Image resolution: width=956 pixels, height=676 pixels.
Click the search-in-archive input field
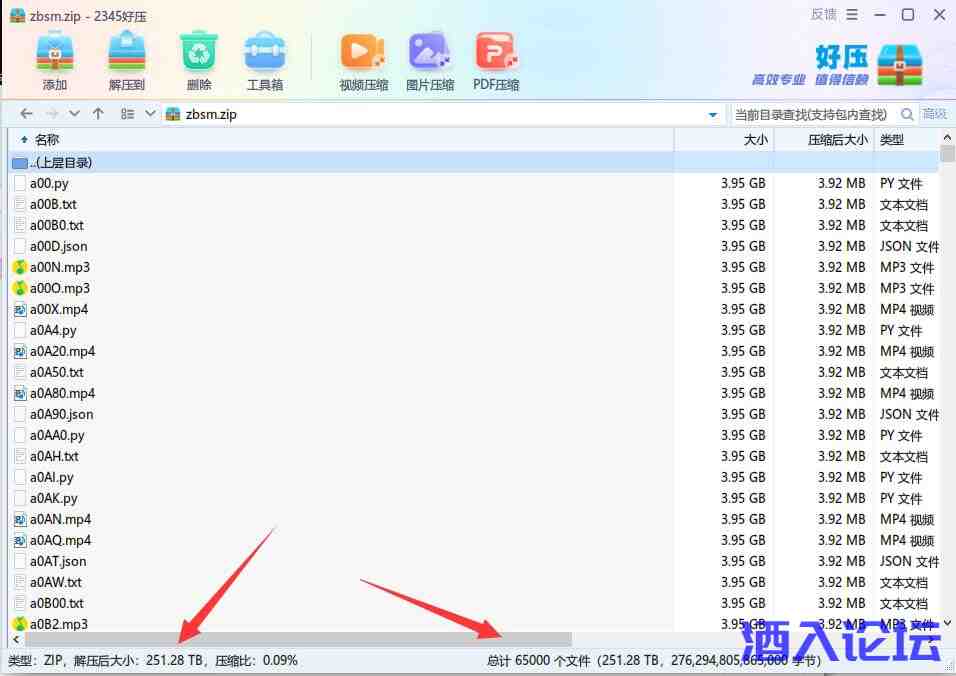812,114
